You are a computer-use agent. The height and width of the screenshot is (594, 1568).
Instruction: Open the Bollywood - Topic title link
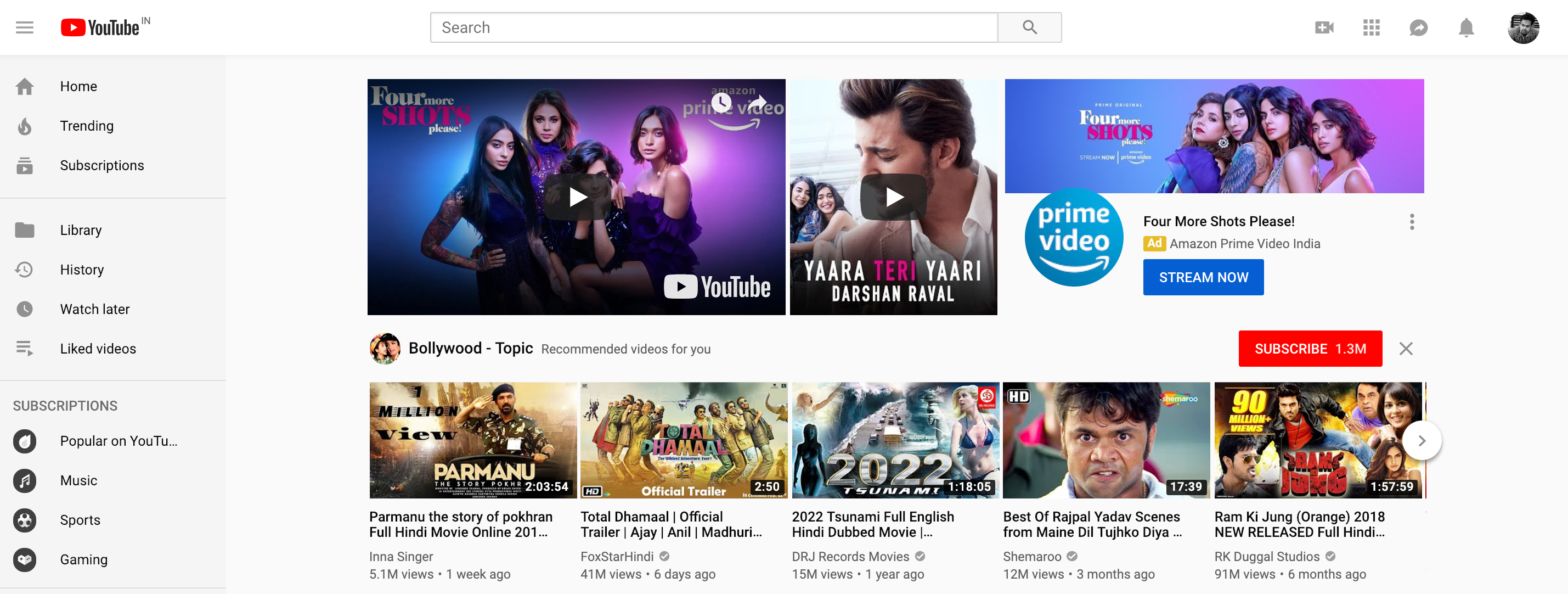(x=471, y=348)
